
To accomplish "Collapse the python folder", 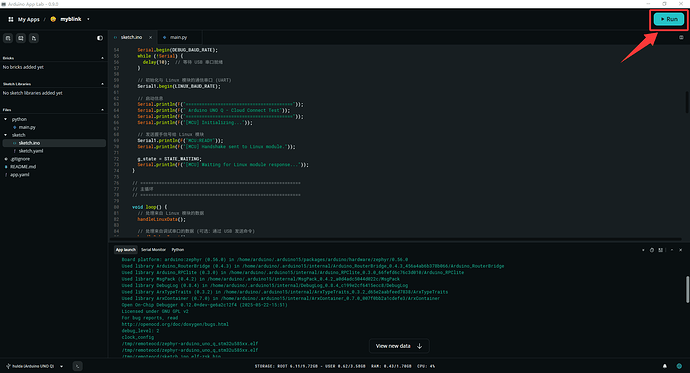I will 6,119.
